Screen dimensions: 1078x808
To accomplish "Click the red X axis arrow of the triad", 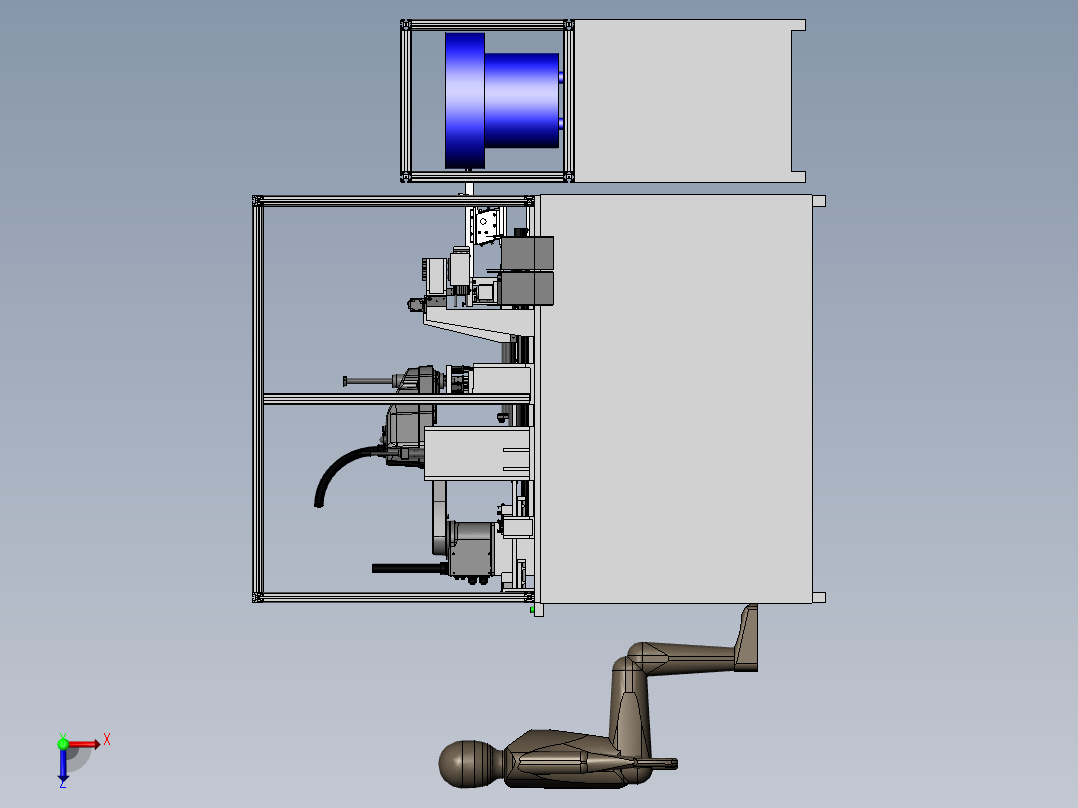I will (x=84, y=744).
